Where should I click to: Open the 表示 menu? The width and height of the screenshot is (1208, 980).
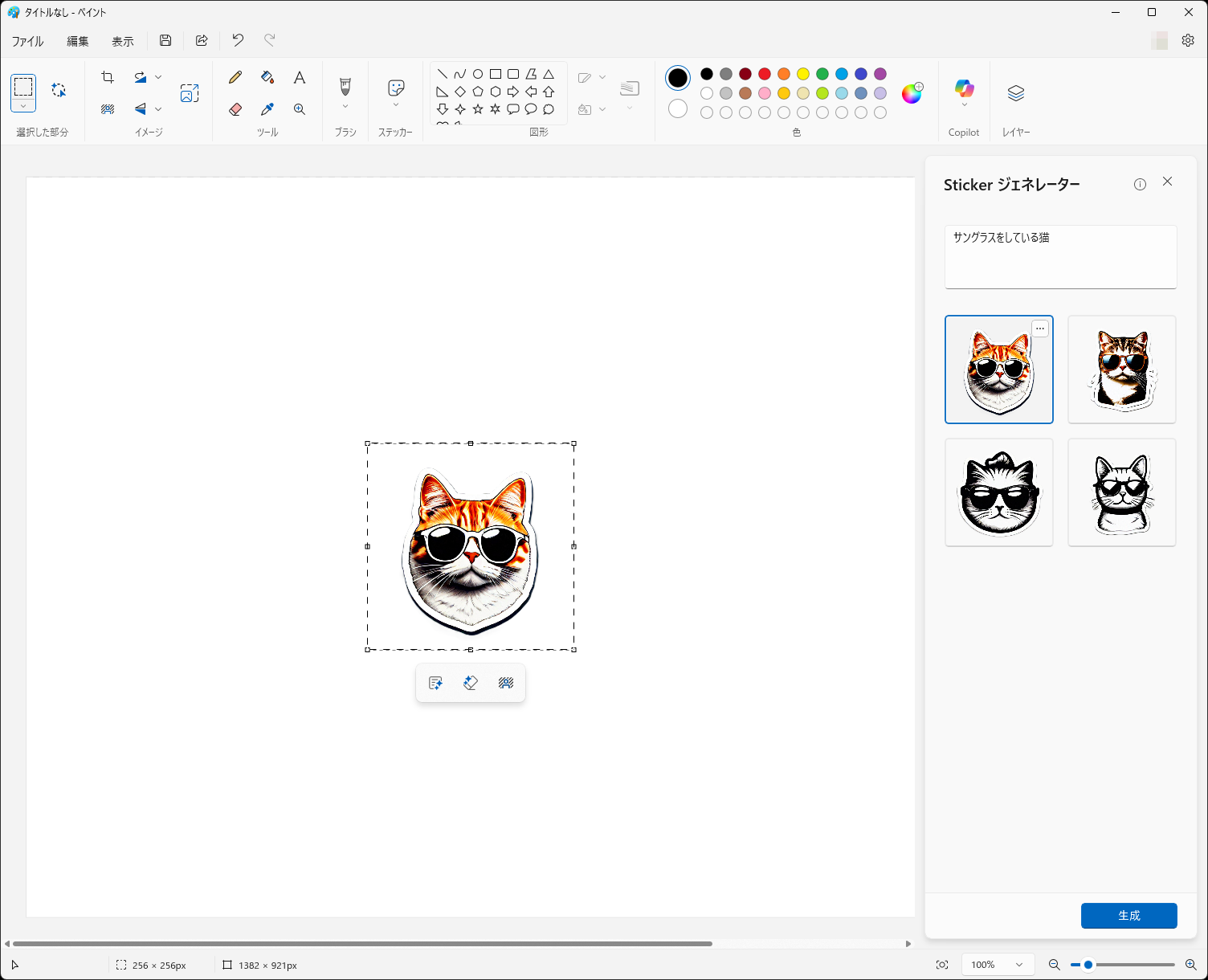point(122,41)
